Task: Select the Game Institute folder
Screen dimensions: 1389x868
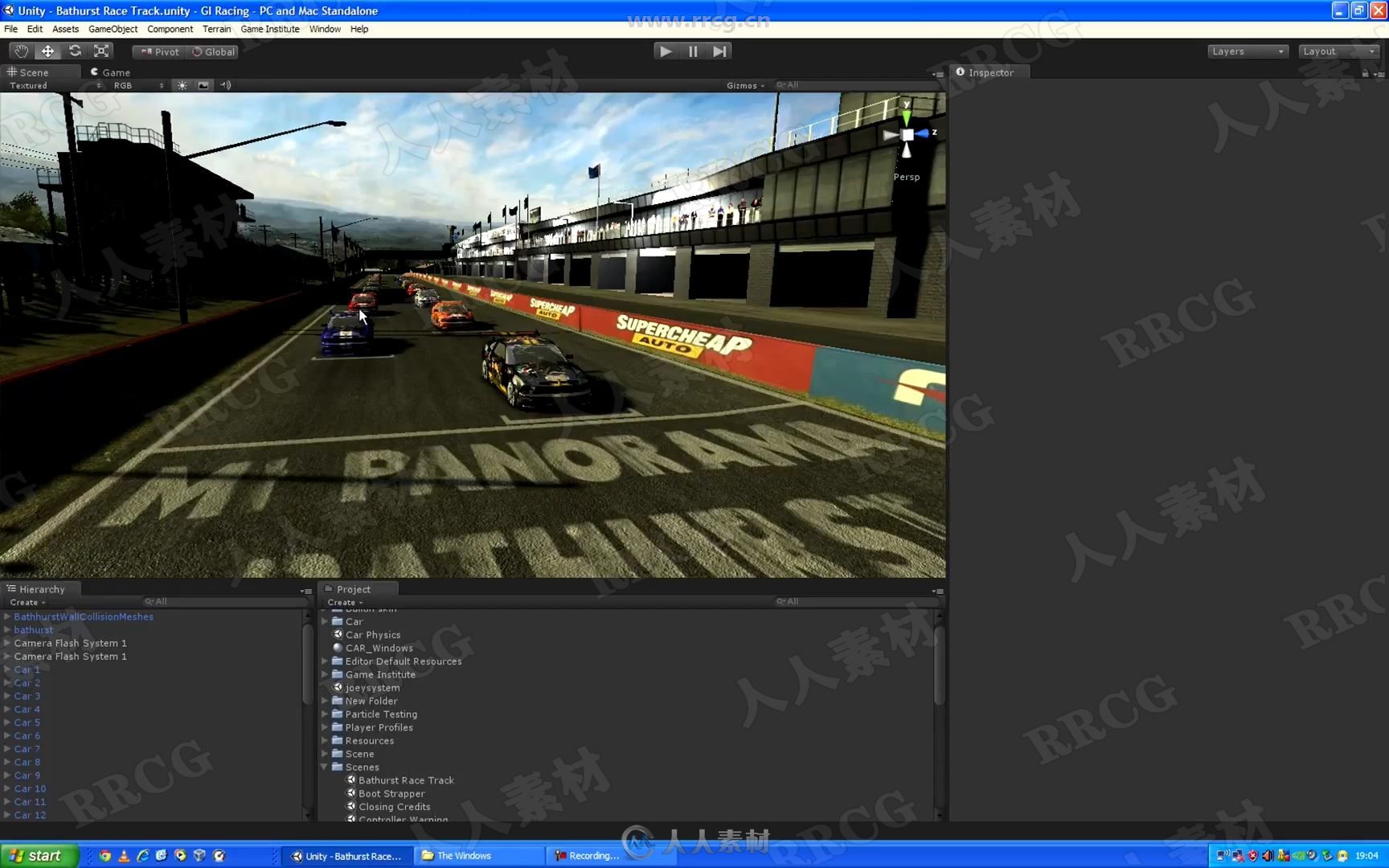Action: 380,674
